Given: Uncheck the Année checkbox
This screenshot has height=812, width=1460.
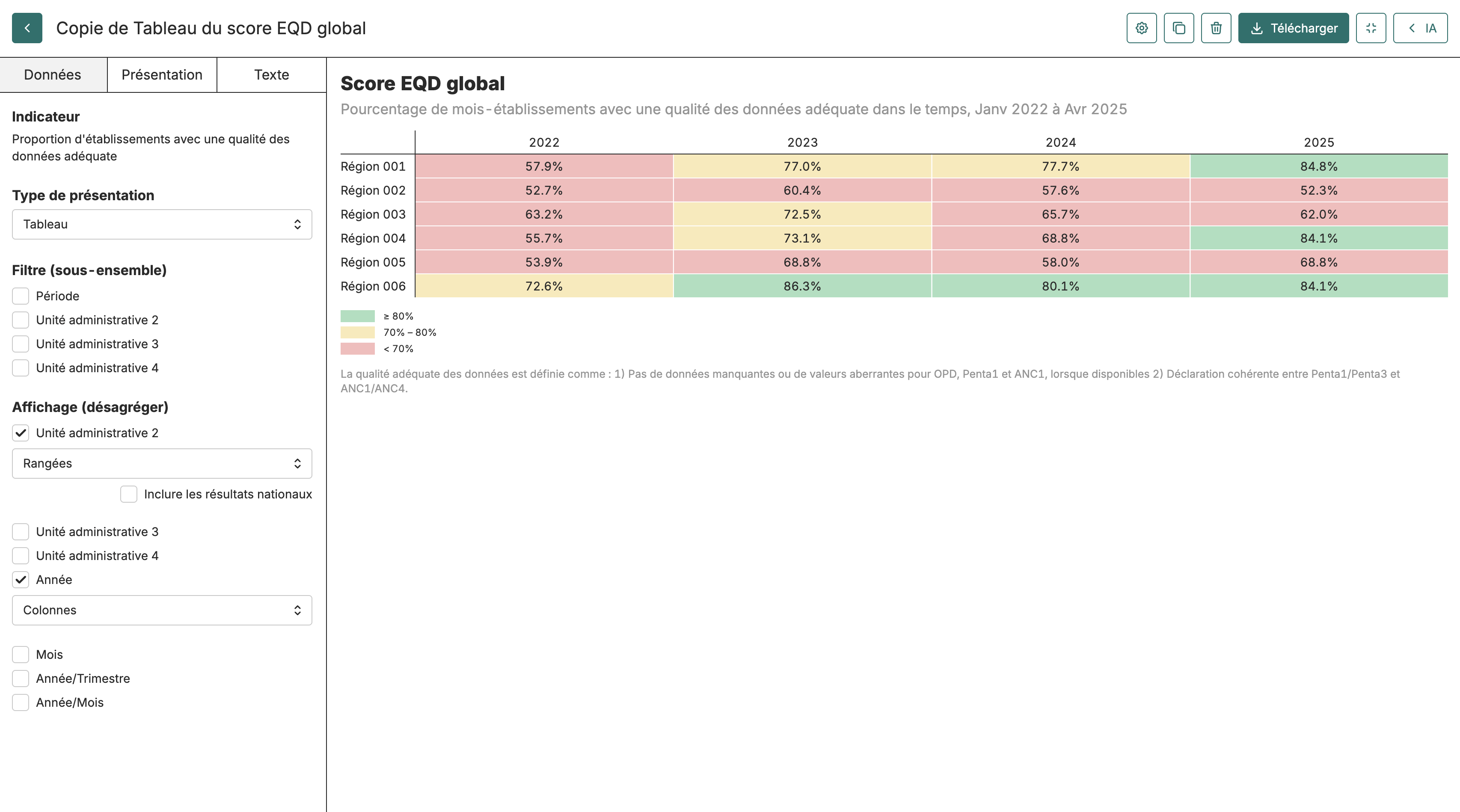Looking at the screenshot, I should [x=21, y=580].
